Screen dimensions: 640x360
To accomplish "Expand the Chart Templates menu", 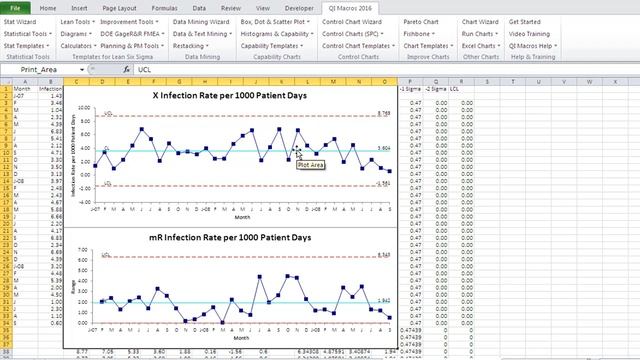I will [429, 46].
